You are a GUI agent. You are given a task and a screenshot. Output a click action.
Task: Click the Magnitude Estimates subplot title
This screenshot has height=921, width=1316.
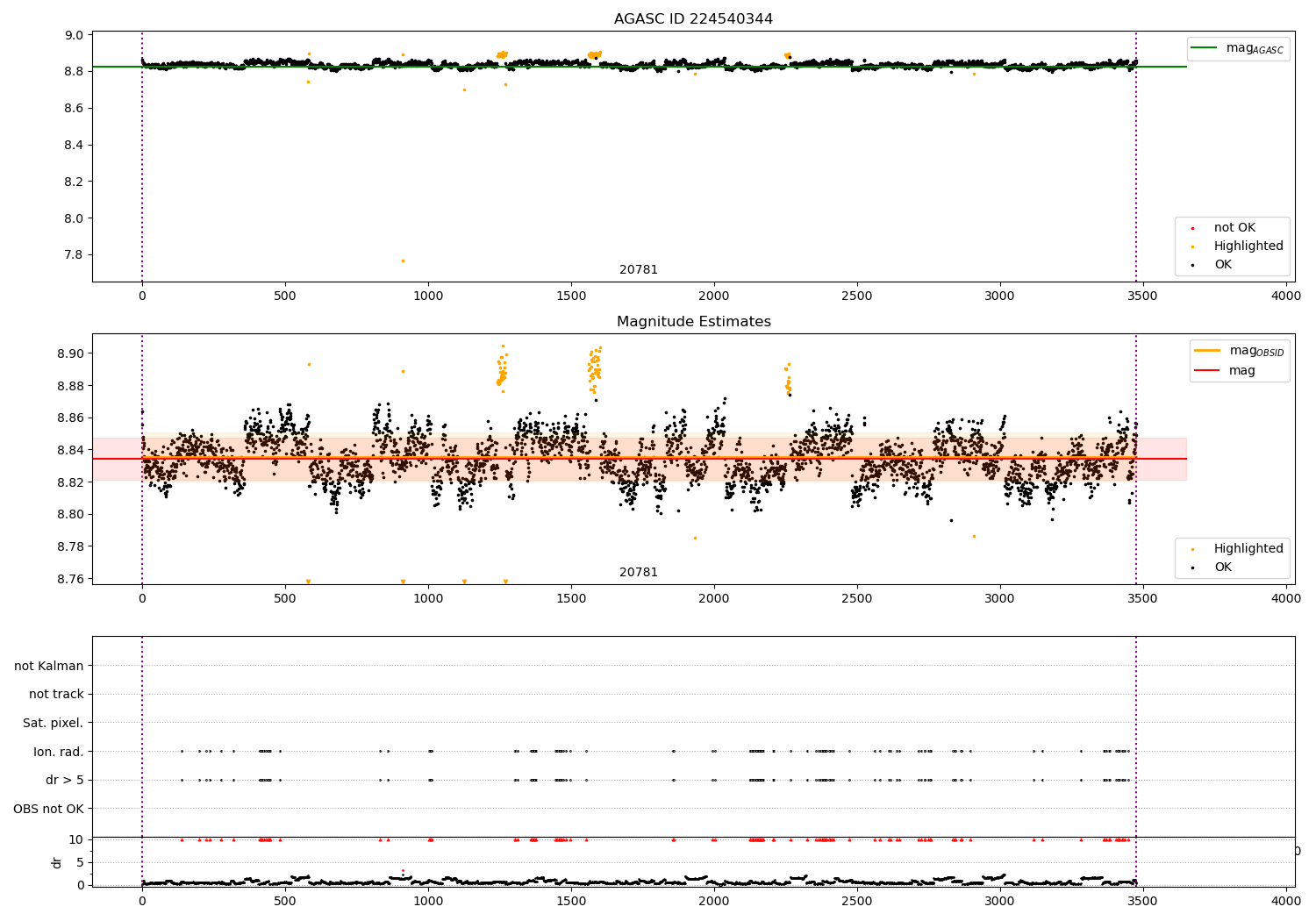click(x=693, y=322)
